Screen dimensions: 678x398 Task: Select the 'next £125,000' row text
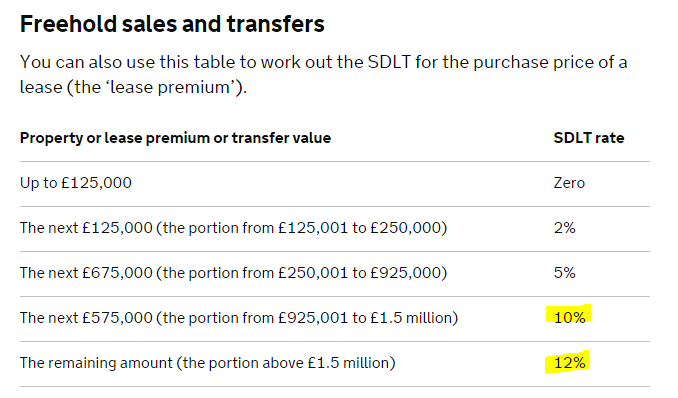click(233, 228)
